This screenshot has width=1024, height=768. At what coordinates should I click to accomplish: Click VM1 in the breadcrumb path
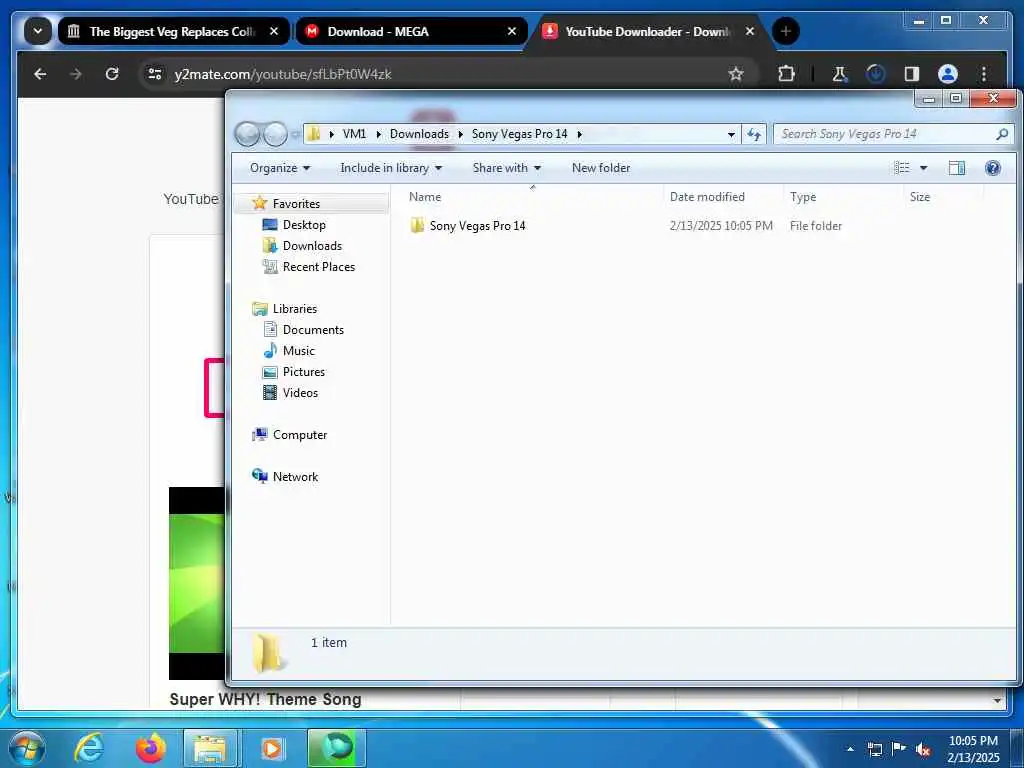pyautogui.click(x=354, y=134)
